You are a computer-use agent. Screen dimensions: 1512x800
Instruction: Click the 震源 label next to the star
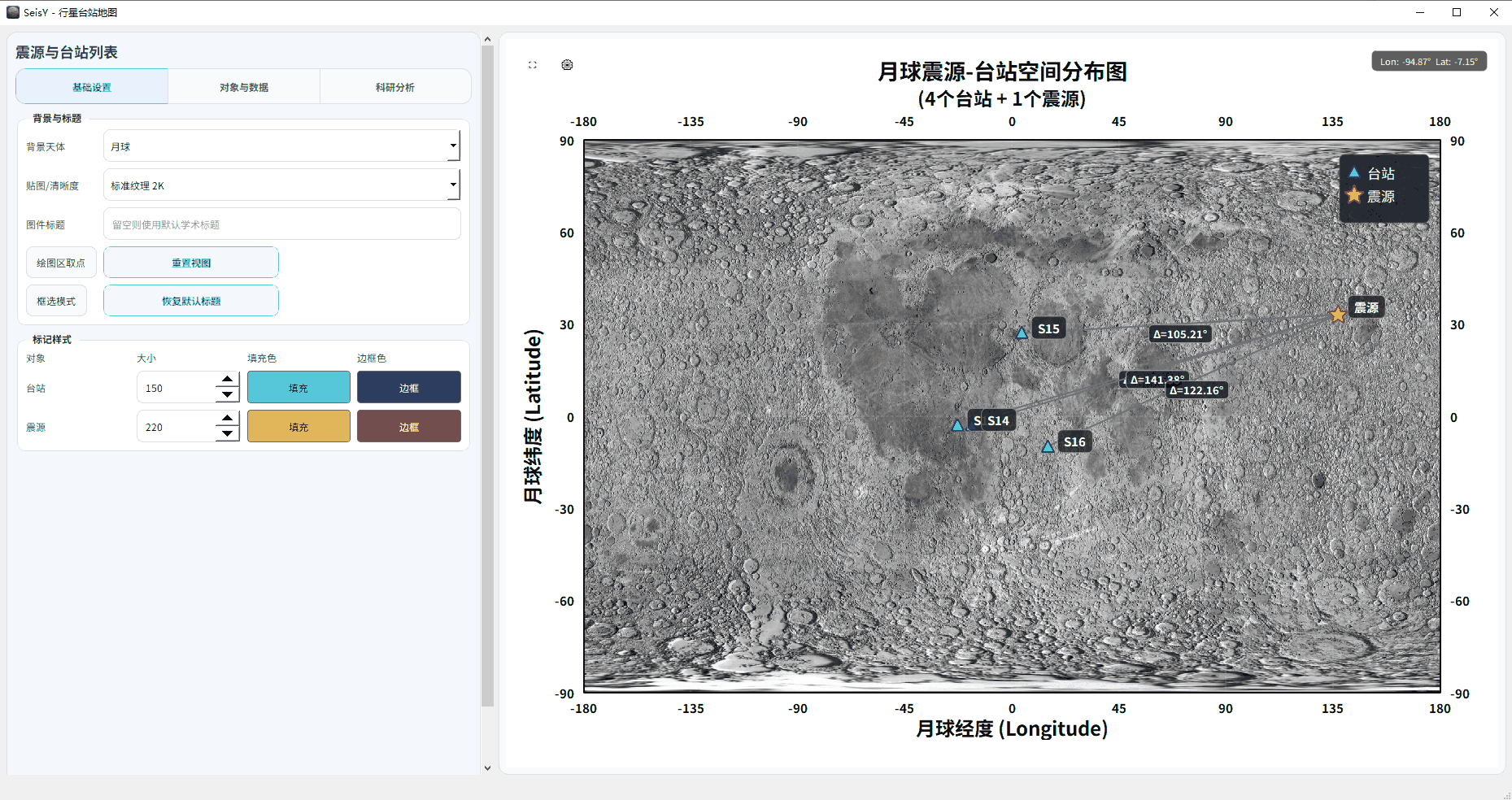[x=1366, y=307]
